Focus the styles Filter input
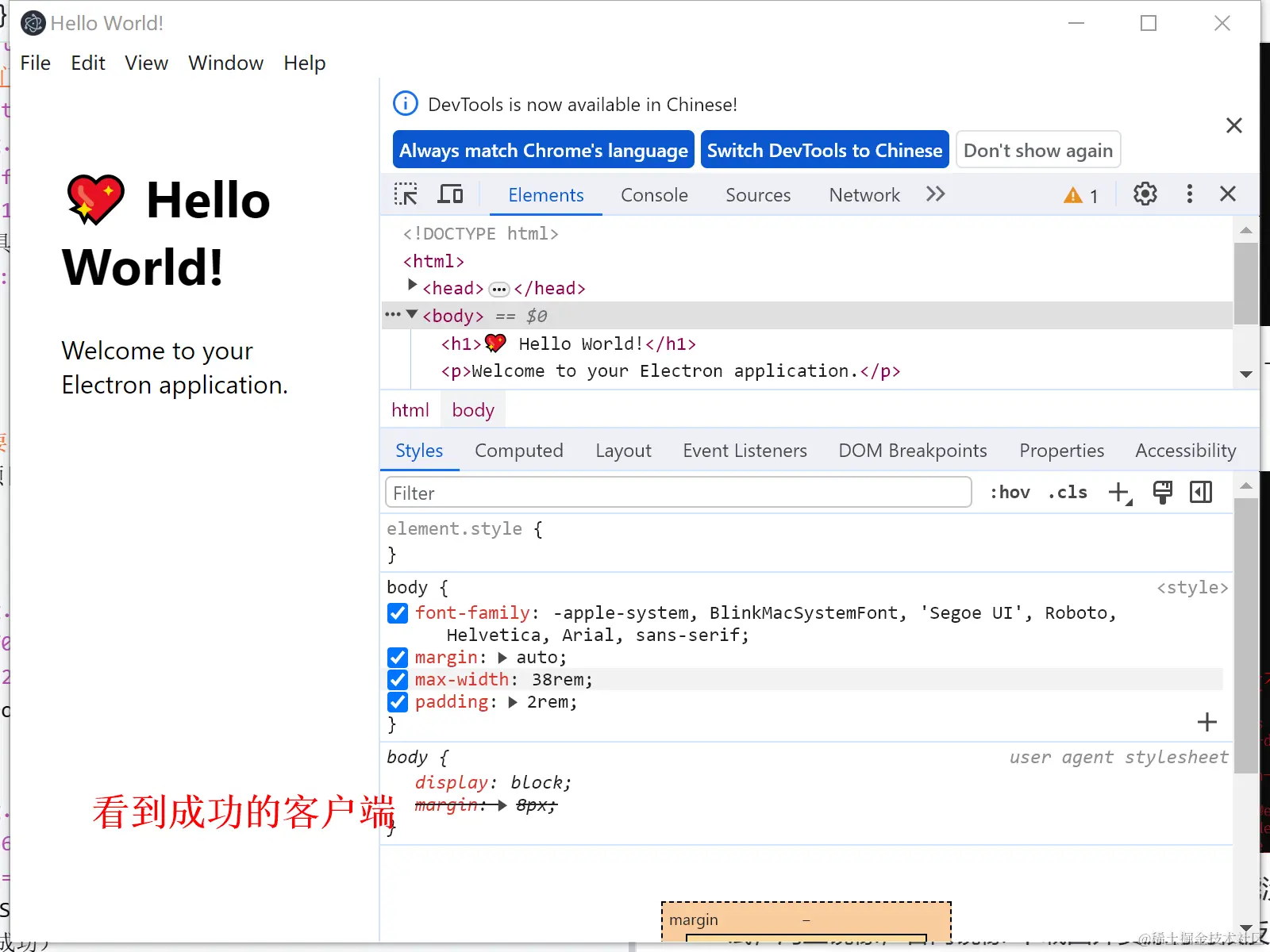 point(679,493)
